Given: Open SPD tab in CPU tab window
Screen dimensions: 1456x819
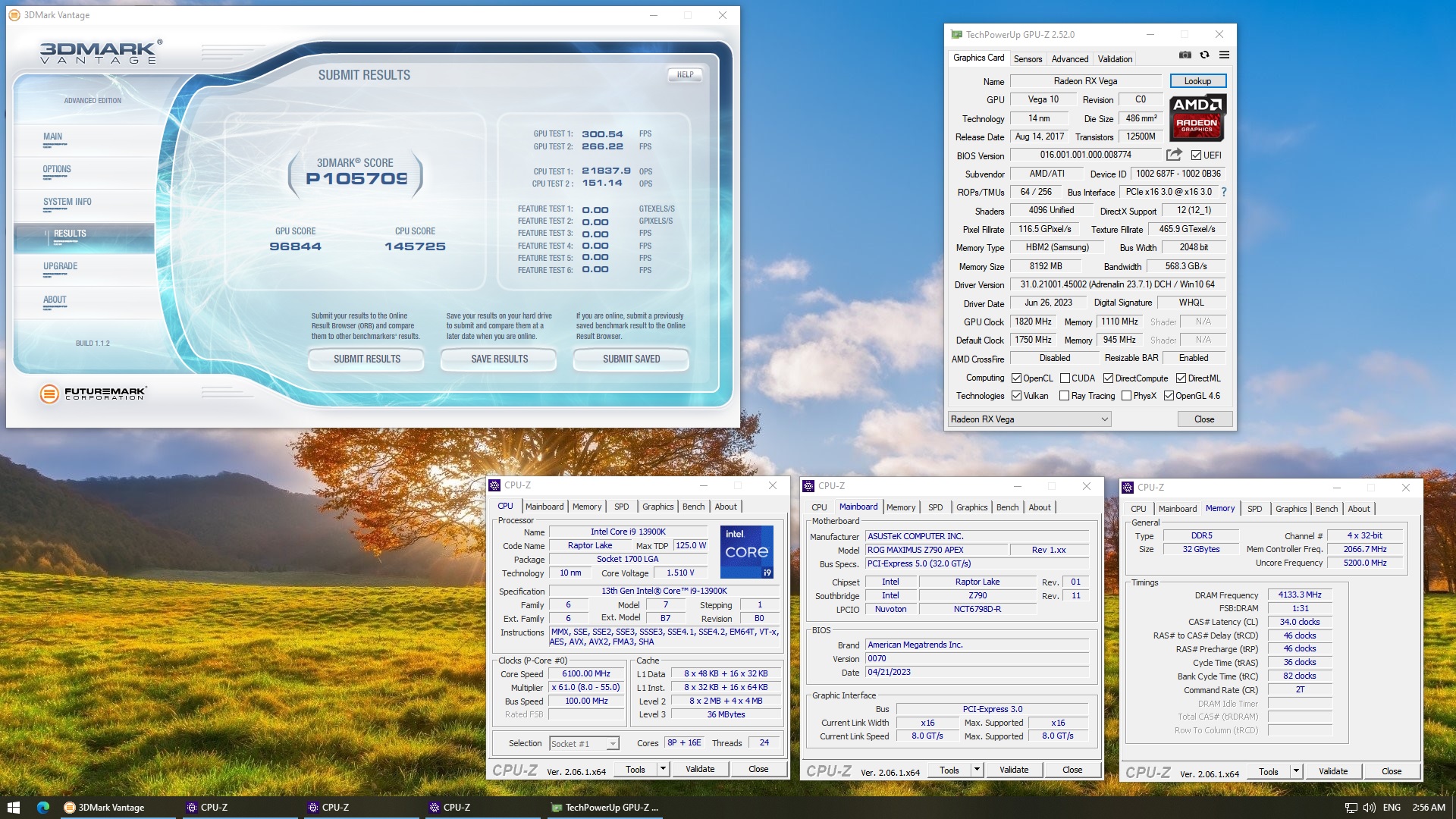Looking at the screenshot, I should pyautogui.click(x=621, y=507).
